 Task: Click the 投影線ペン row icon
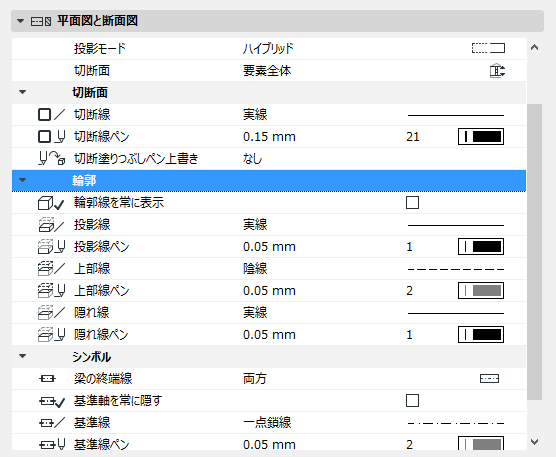(x=51, y=247)
